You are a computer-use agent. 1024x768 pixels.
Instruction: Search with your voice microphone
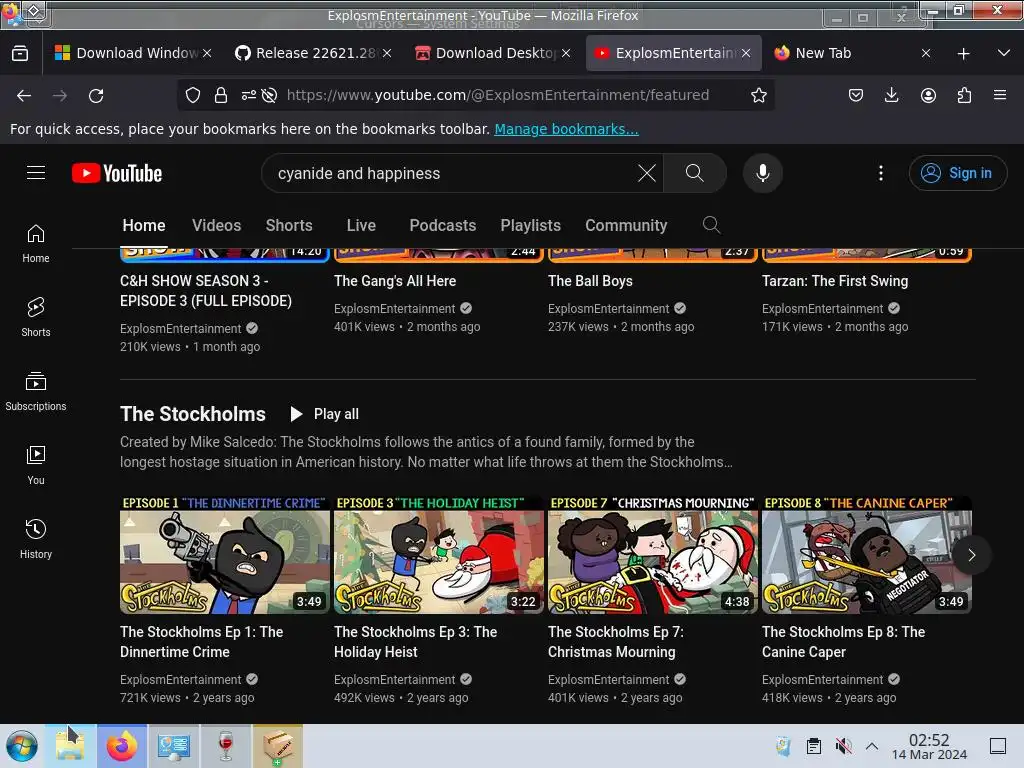[x=762, y=173]
